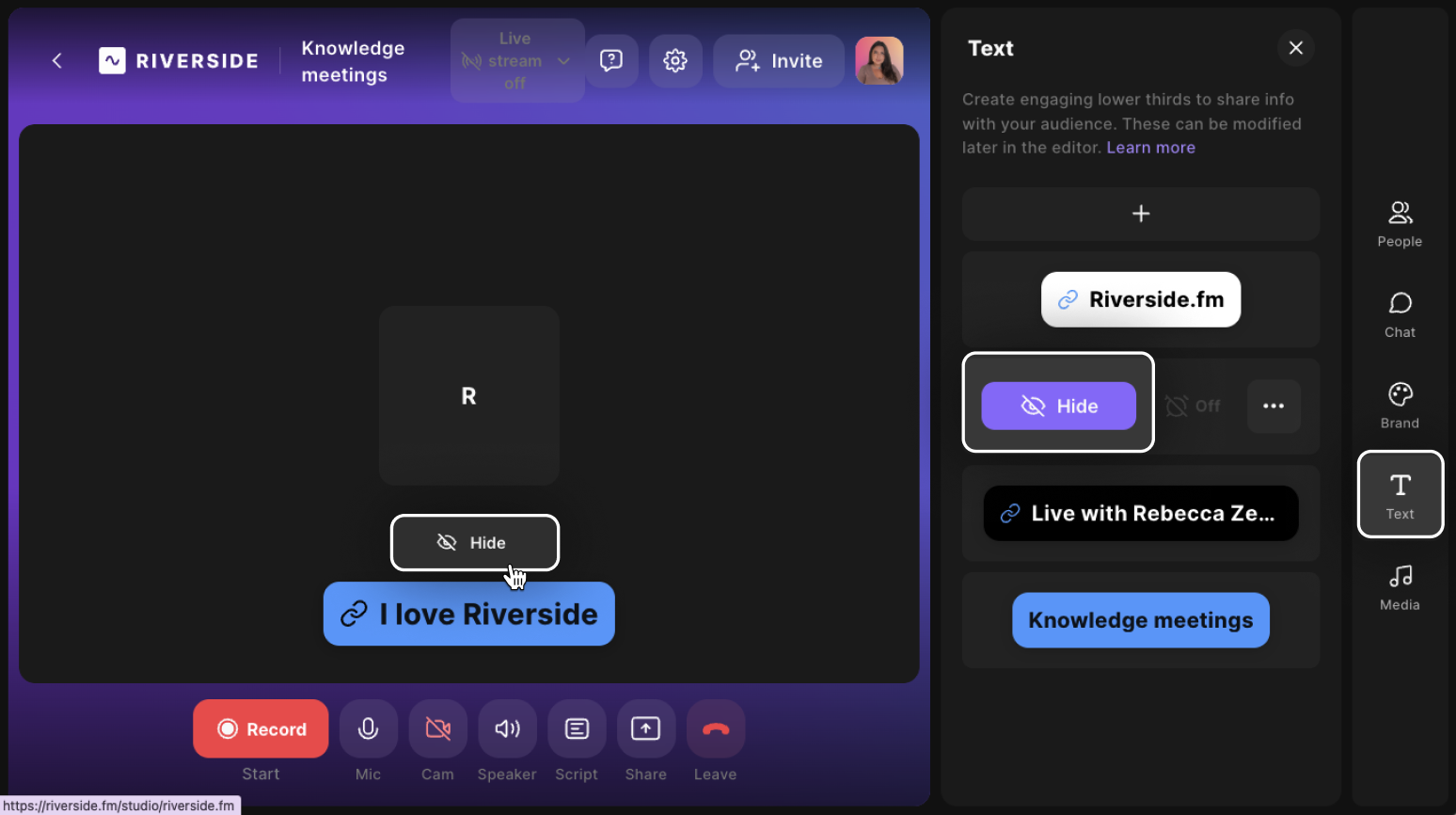Viewport: 1456px width, 815px height.
Task: Go back using the left arrow icon
Action: (57, 61)
